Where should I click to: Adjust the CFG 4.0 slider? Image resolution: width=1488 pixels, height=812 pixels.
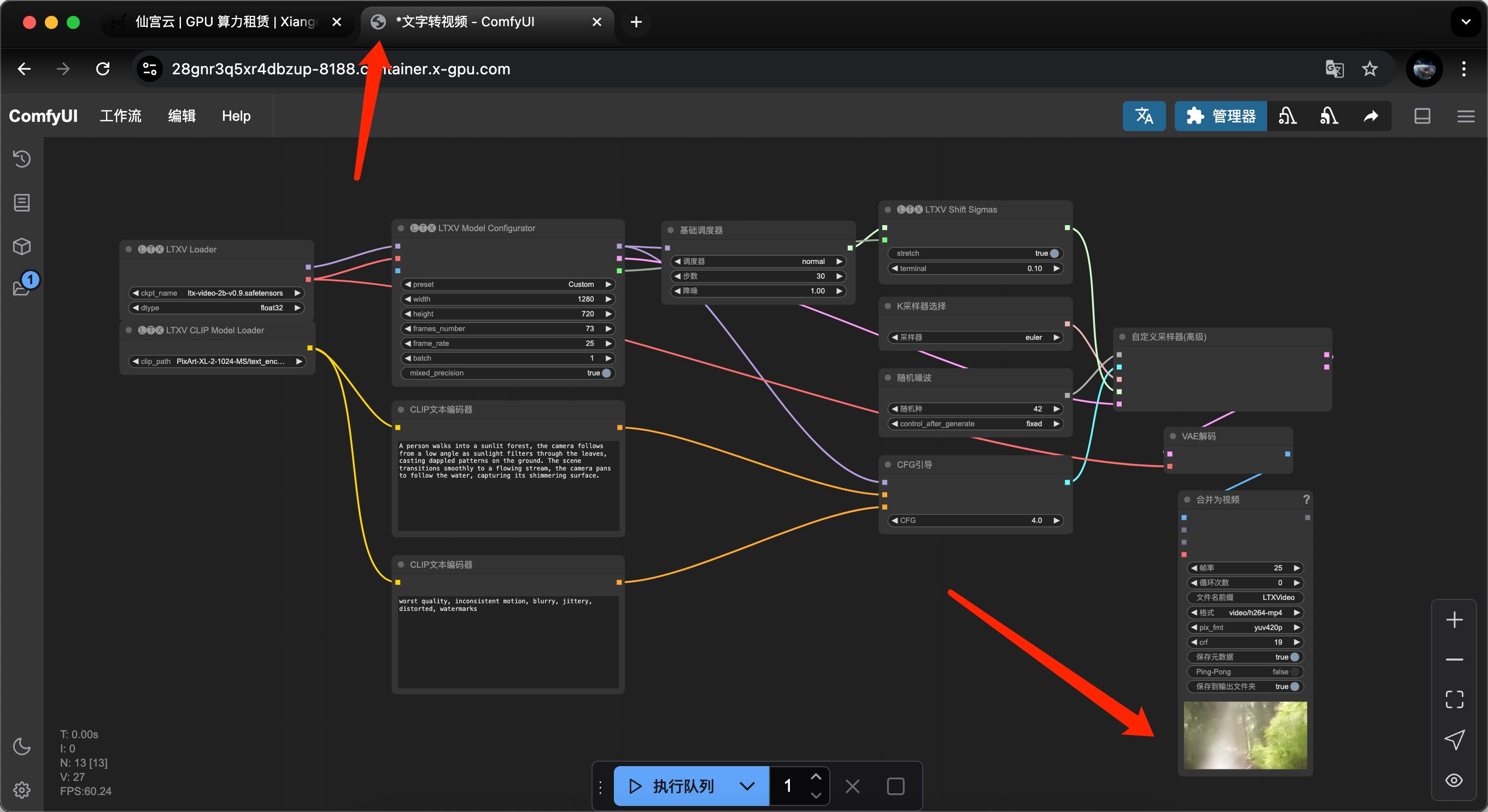(975, 521)
